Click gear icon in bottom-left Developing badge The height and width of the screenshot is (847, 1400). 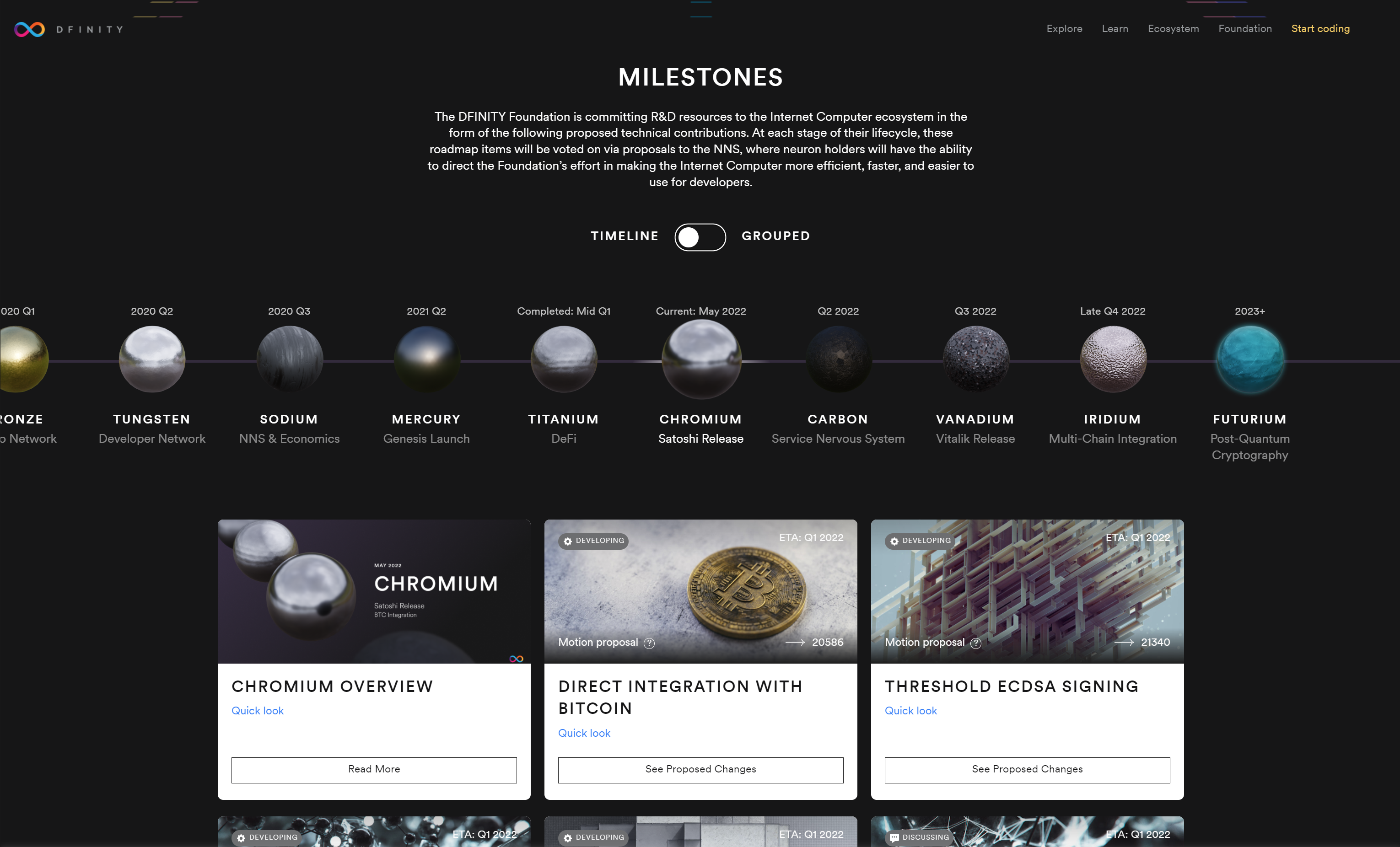coord(241,838)
